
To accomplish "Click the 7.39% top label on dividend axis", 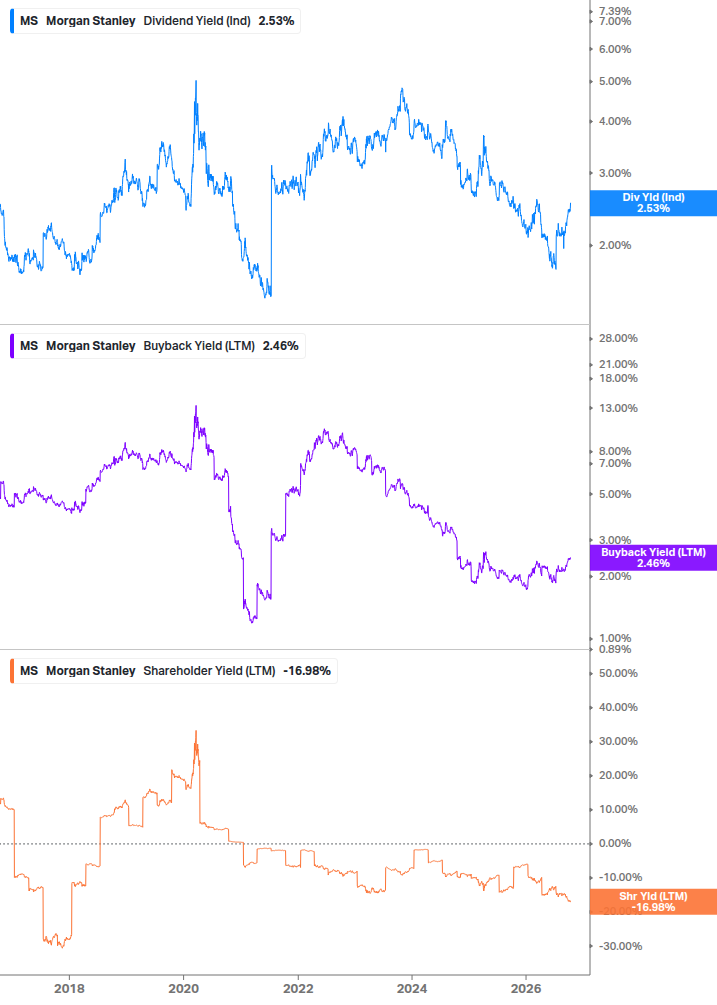I will 615,11.
